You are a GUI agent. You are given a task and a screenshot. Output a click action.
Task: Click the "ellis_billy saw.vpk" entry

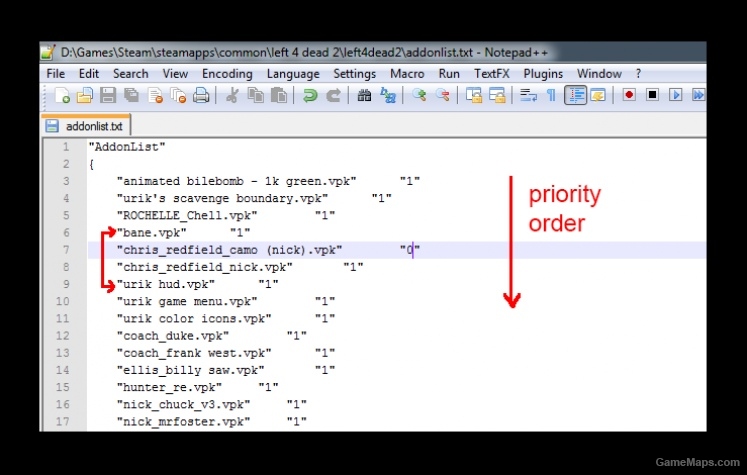click(191, 370)
